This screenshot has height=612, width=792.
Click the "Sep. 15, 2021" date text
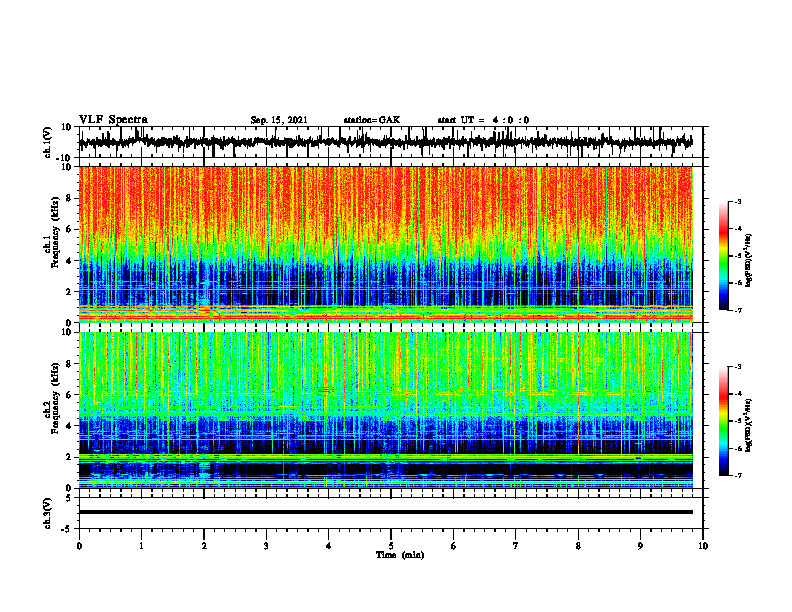click(279, 120)
